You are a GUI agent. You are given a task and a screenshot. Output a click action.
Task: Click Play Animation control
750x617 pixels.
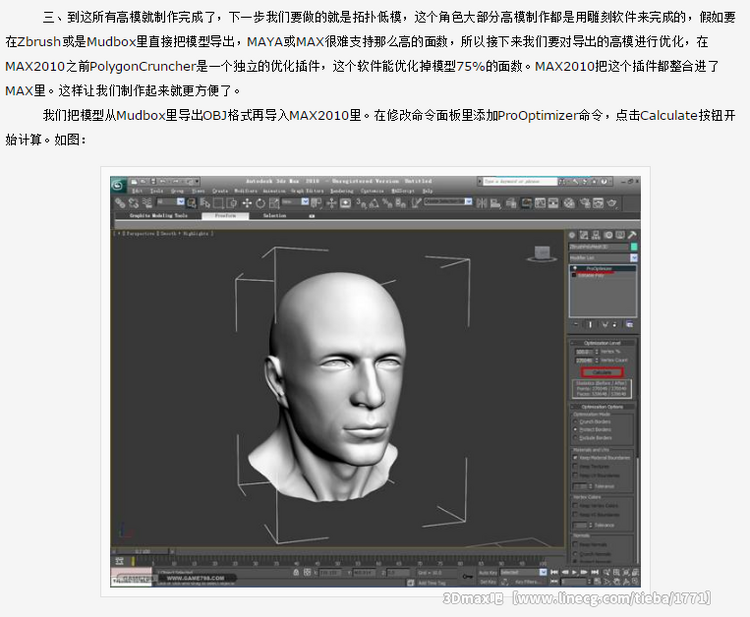tap(574, 572)
